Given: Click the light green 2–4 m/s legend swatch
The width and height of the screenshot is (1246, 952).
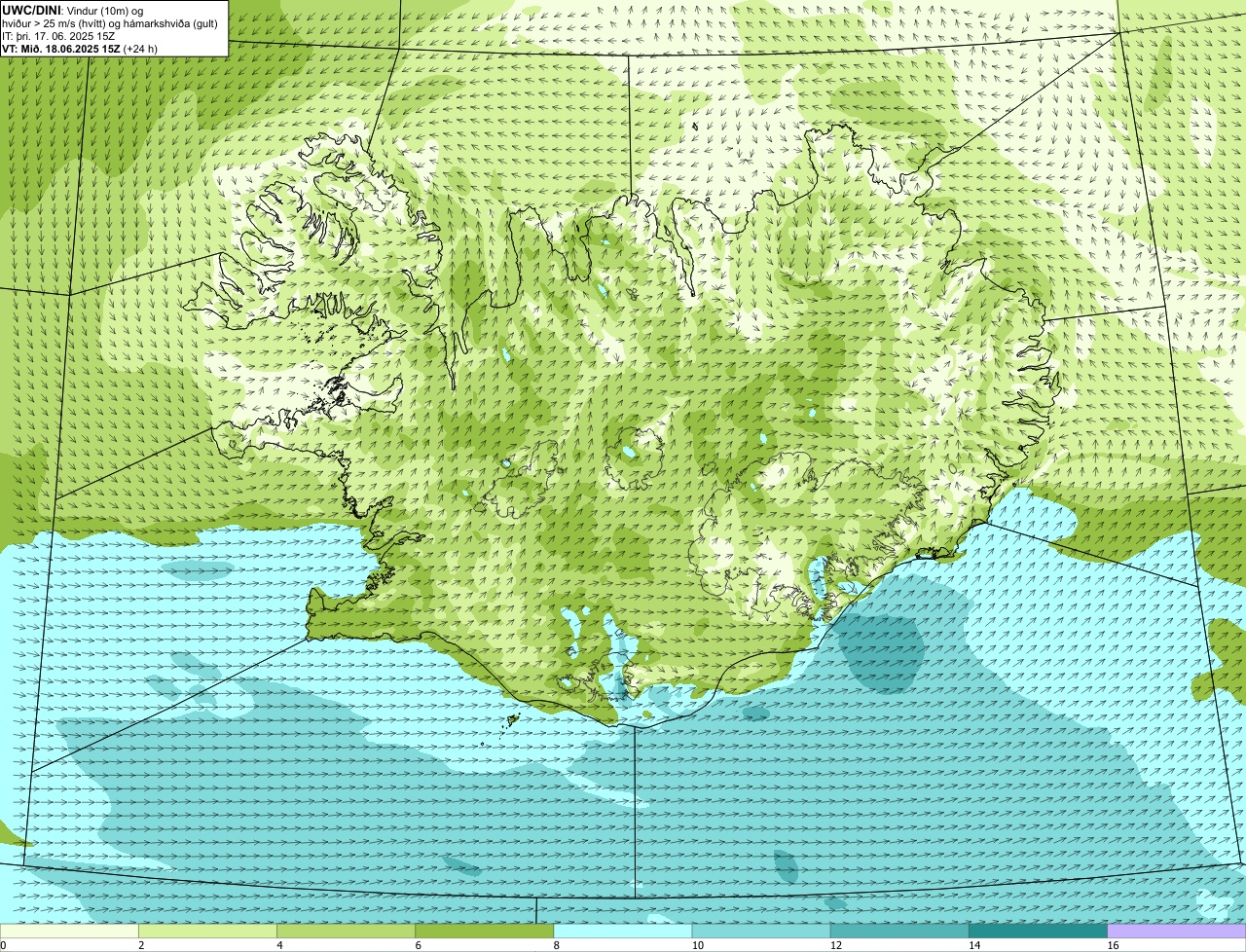Looking at the screenshot, I should click(x=207, y=931).
